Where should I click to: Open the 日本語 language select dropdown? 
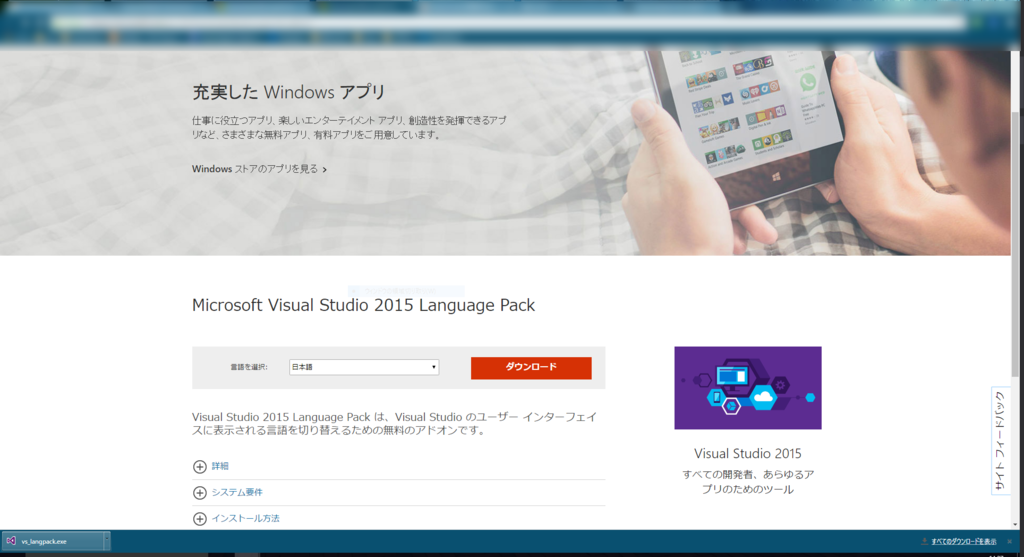tap(364, 367)
